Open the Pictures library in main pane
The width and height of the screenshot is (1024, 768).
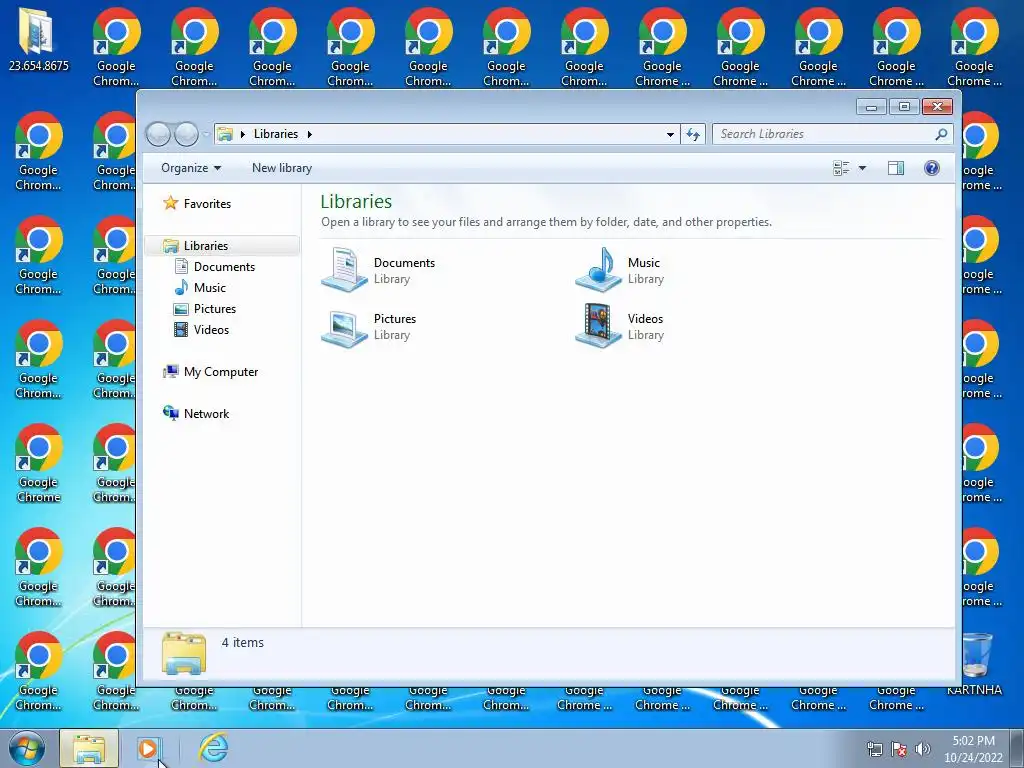(x=369, y=326)
